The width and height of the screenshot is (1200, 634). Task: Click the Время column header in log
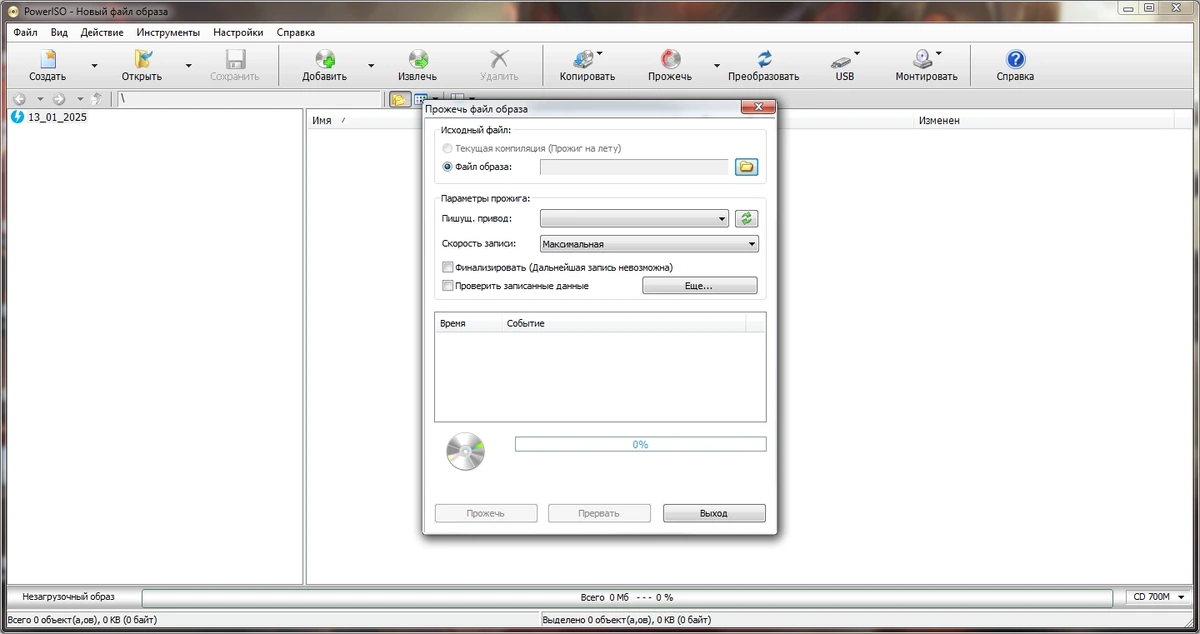pos(468,324)
